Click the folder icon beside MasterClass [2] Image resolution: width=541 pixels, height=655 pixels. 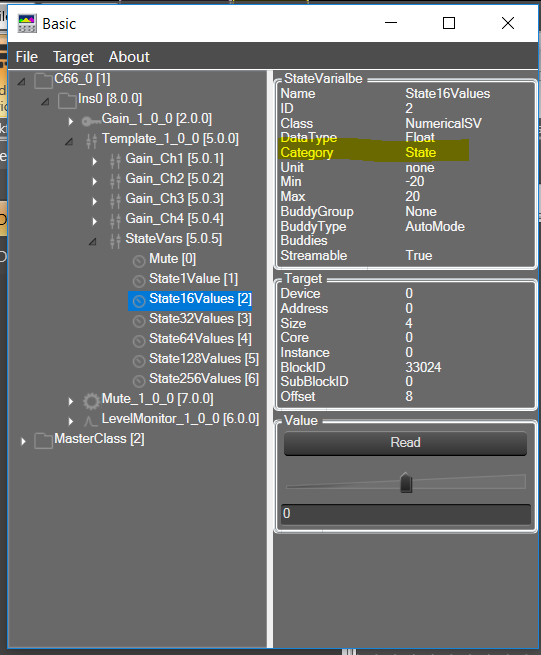[43, 441]
